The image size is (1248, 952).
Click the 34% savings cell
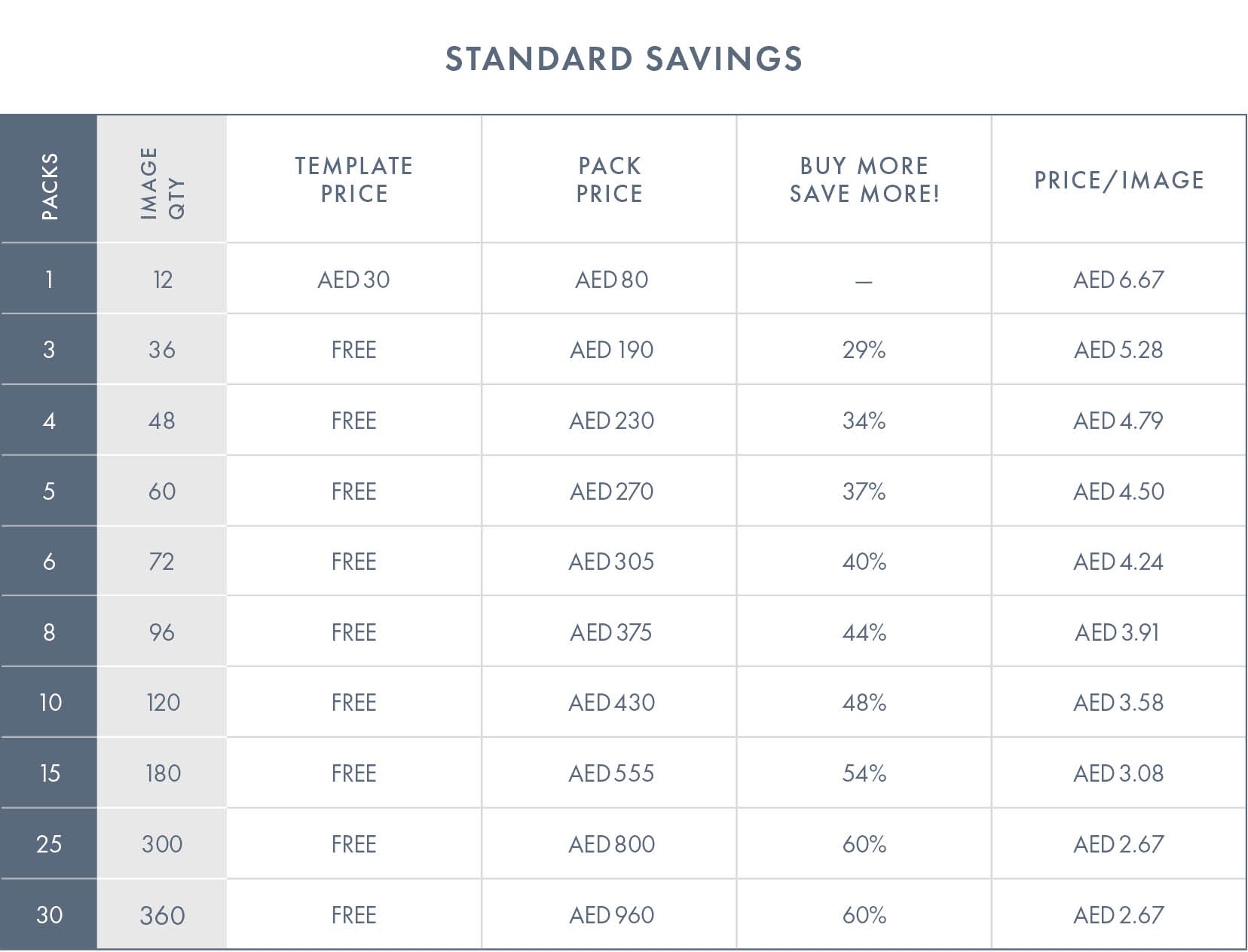click(x=864, y=421)
